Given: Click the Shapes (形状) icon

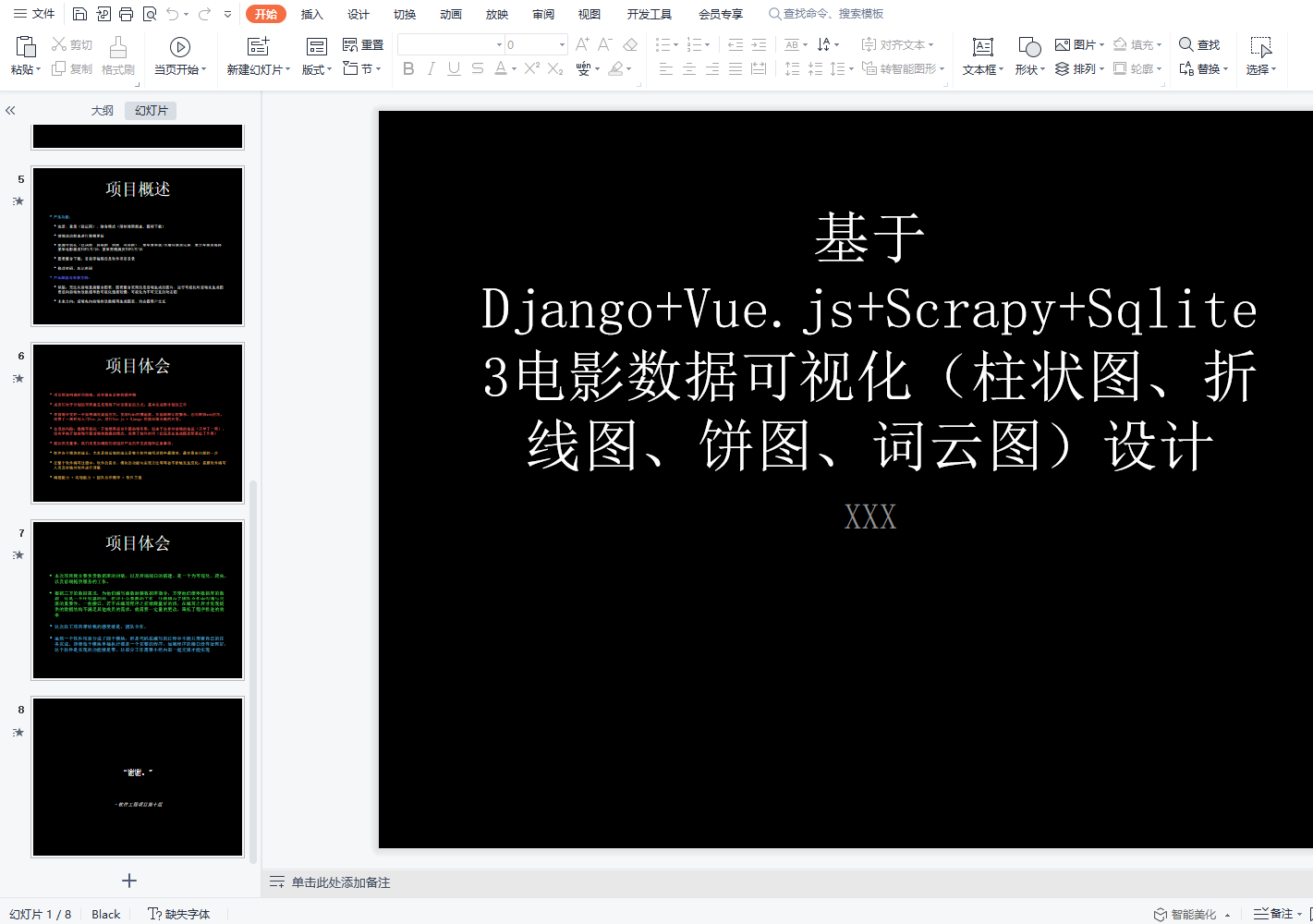Looking at the screenshot, I should click(1029, 46).
